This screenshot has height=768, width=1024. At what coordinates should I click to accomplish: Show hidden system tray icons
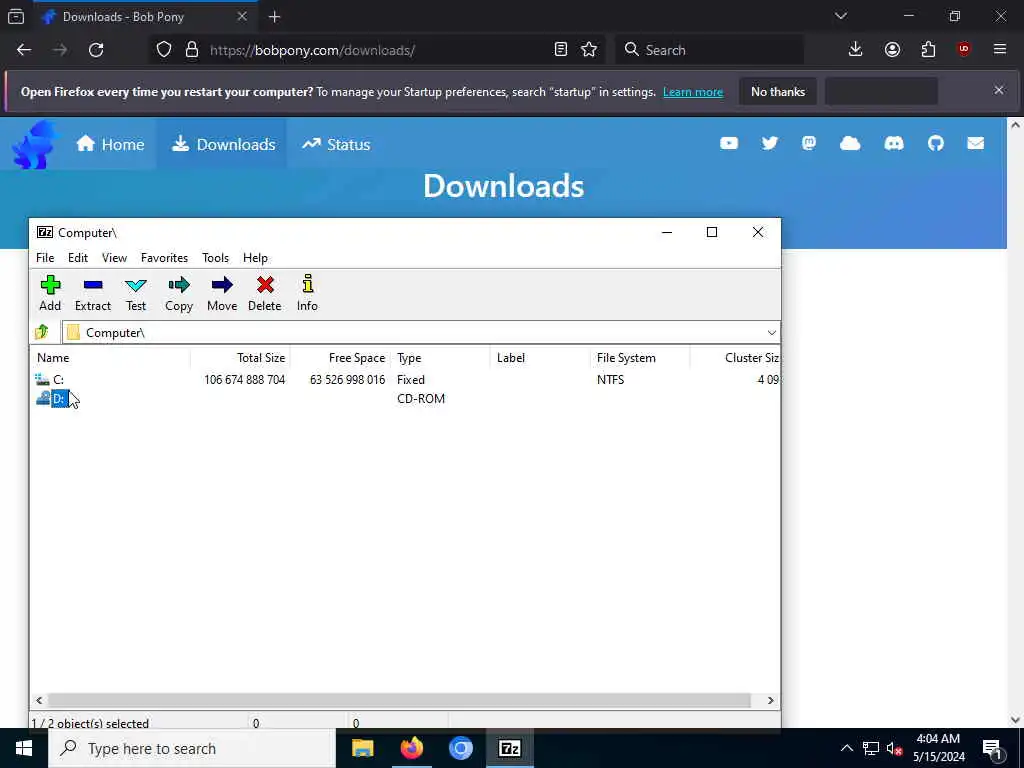[846, 748]
